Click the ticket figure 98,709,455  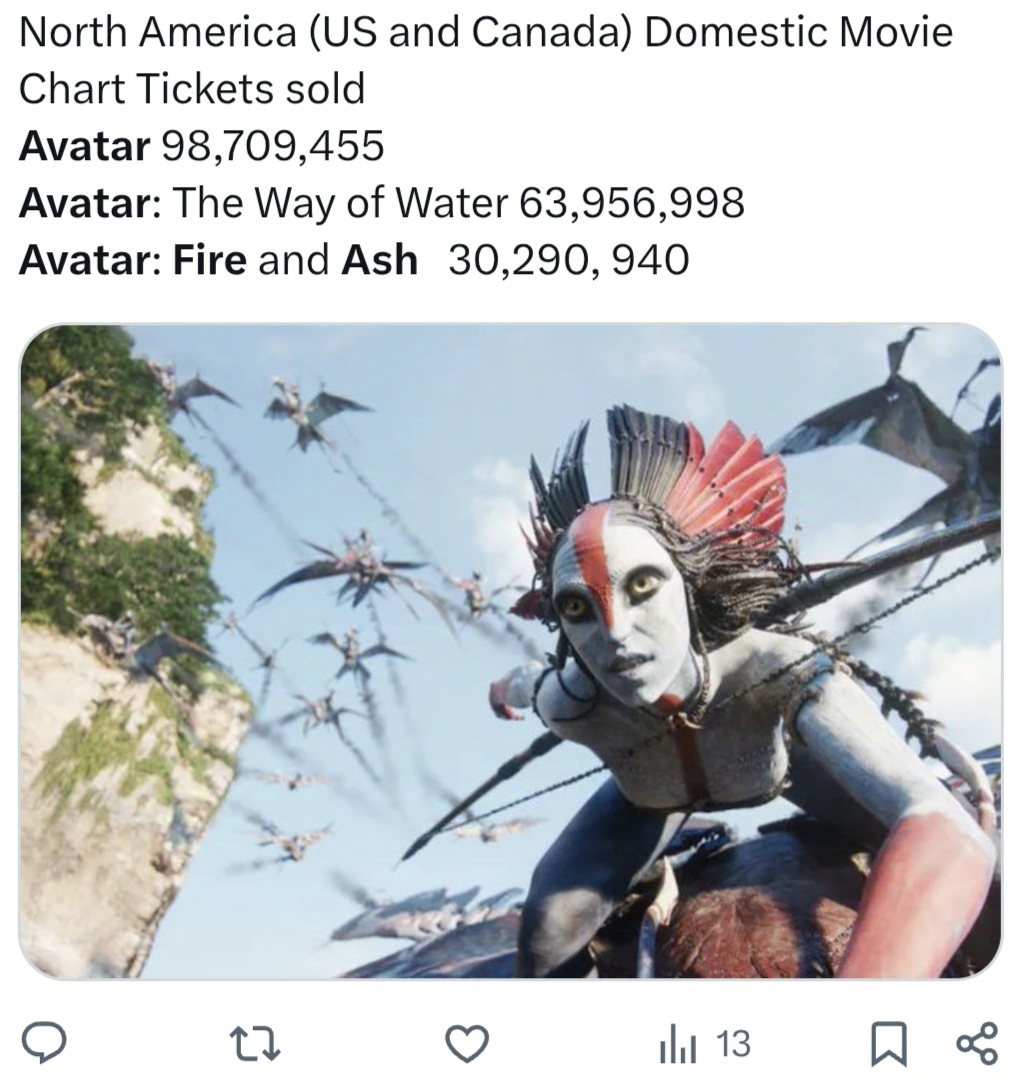click(x=272, y=146)
